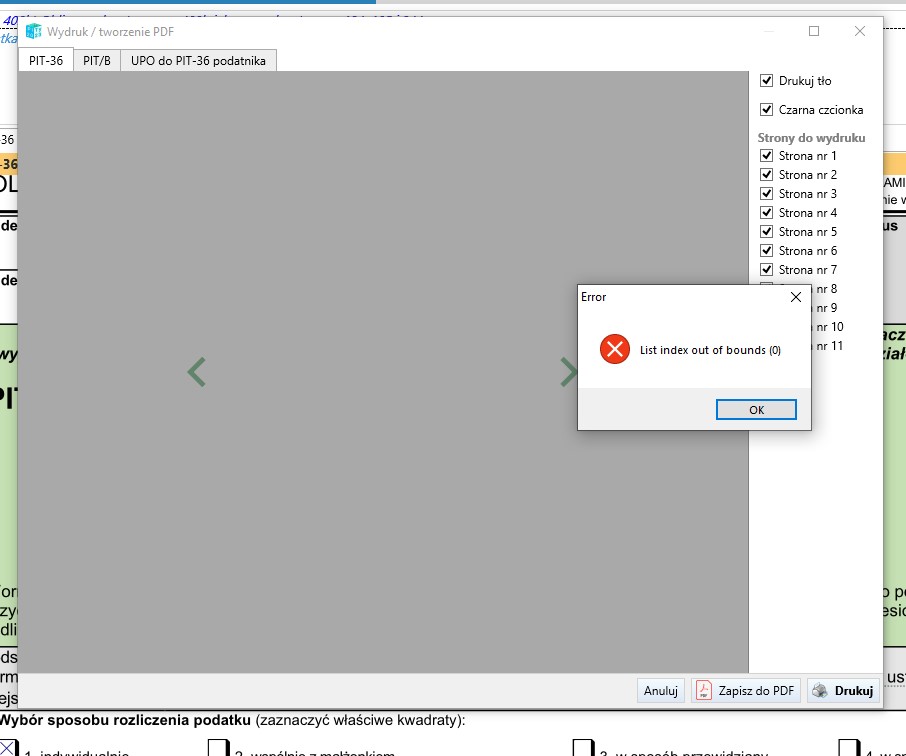Screen dimensions: 906x756
Task: Open the UPO do PIT-36 podatnika tab
Action: coord(198,61)
